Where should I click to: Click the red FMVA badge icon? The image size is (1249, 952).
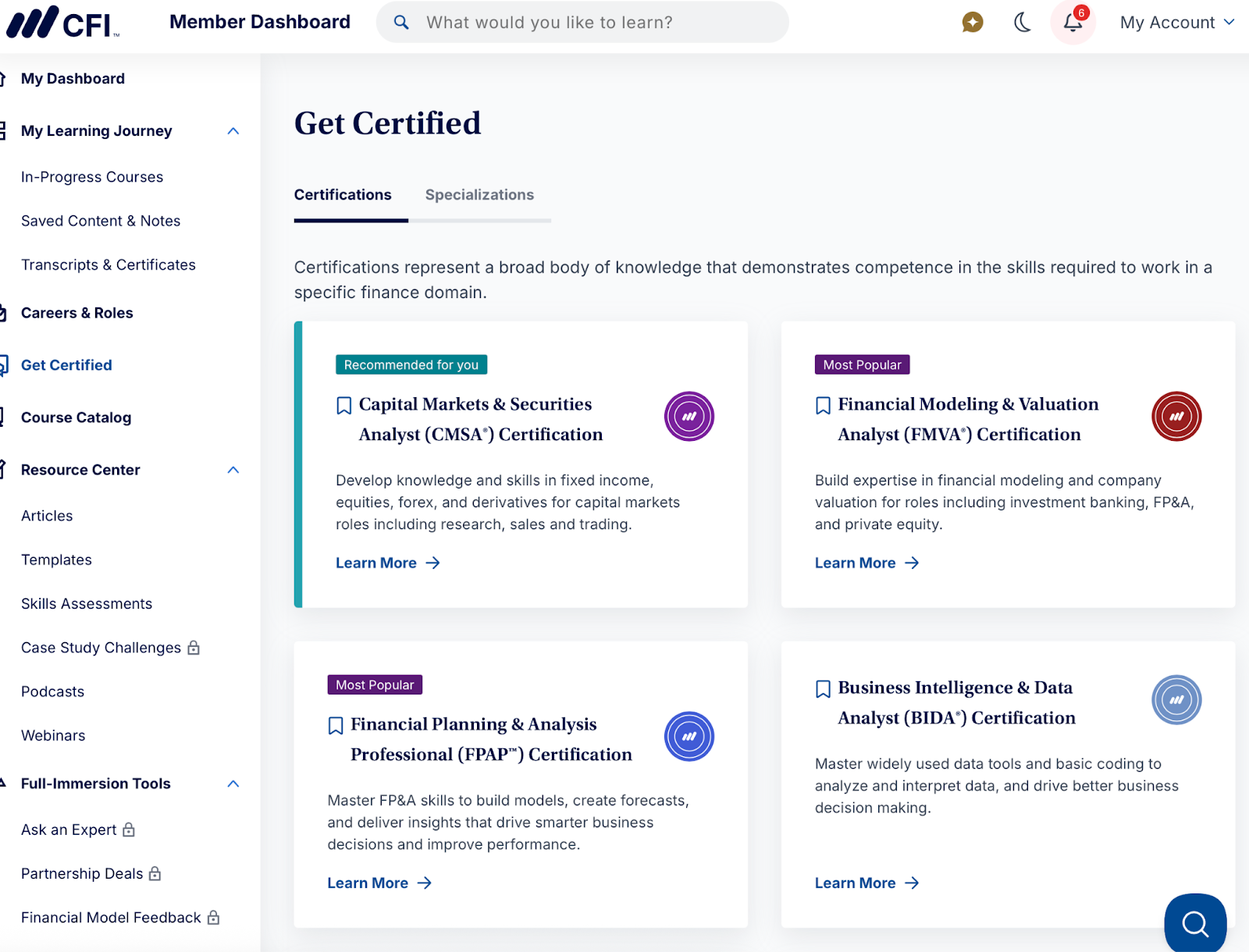click(x=1176, y=416)
